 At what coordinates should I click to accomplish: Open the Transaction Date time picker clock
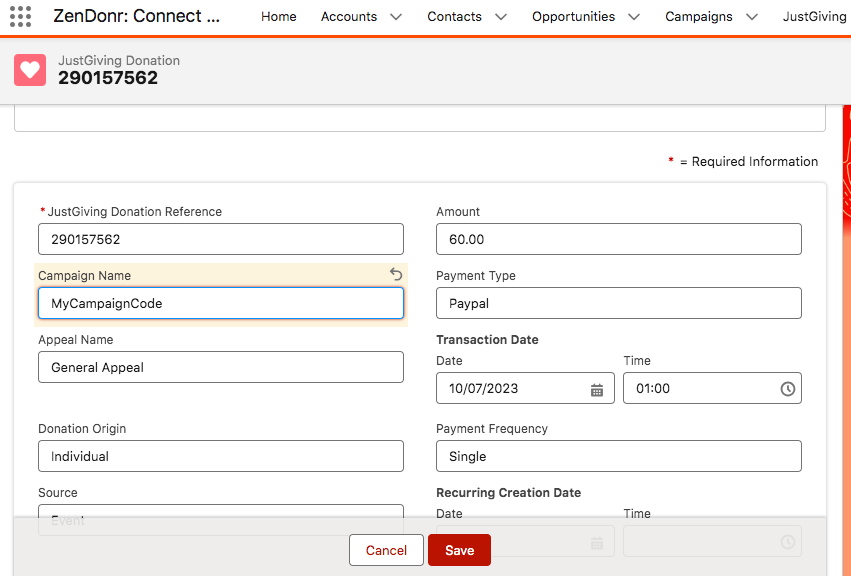point(788,389)
